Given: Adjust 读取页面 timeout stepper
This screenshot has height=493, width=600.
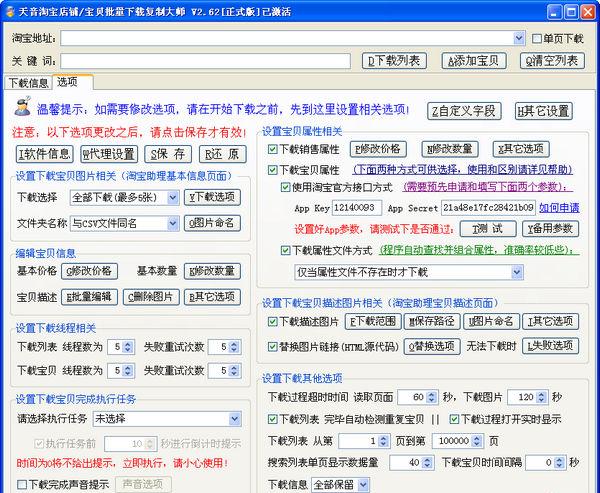Looking at the screenshot, I should tap(432, 397).
